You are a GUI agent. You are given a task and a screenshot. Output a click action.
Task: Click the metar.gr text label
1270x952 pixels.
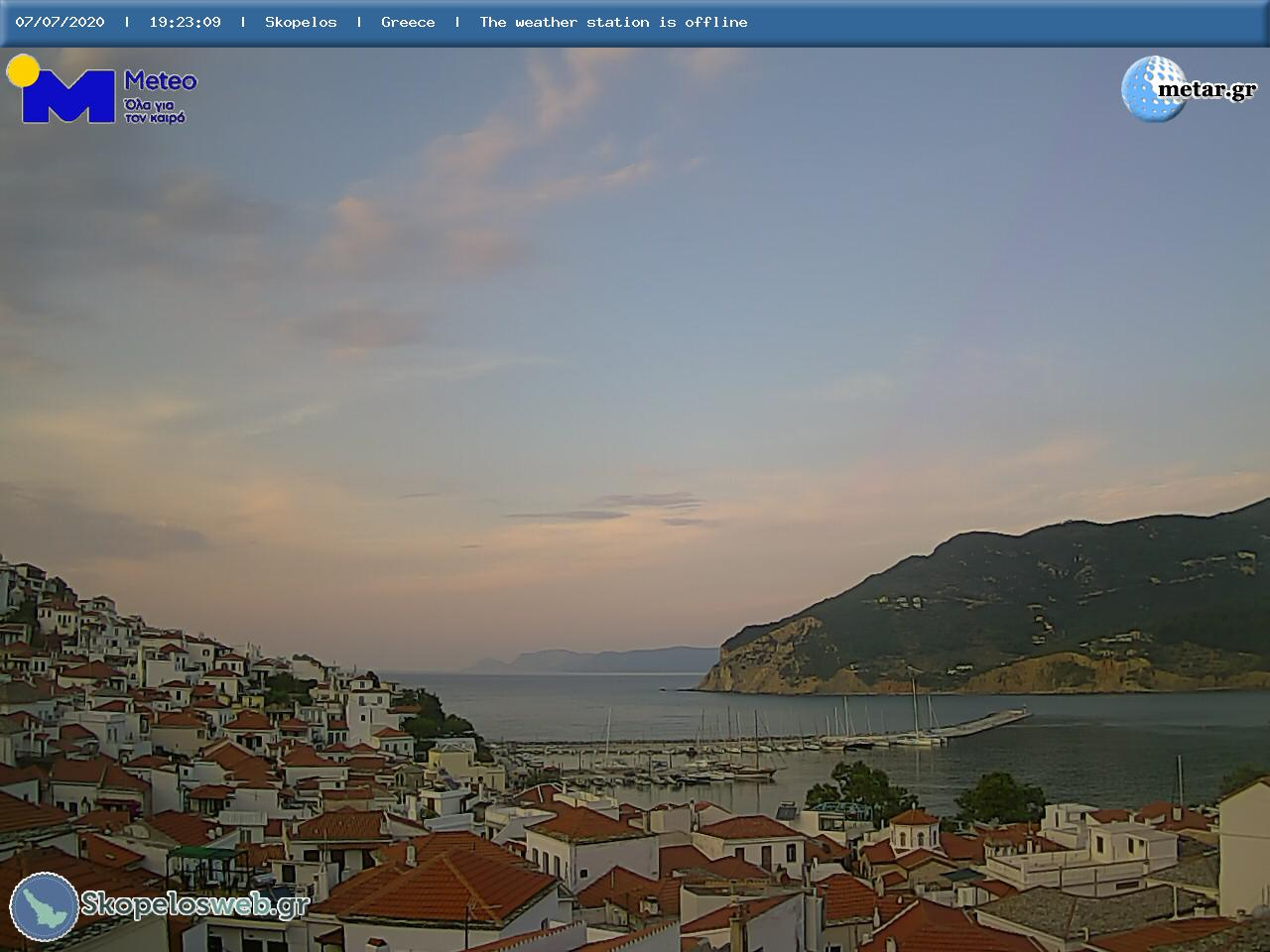click(1206, 90)
